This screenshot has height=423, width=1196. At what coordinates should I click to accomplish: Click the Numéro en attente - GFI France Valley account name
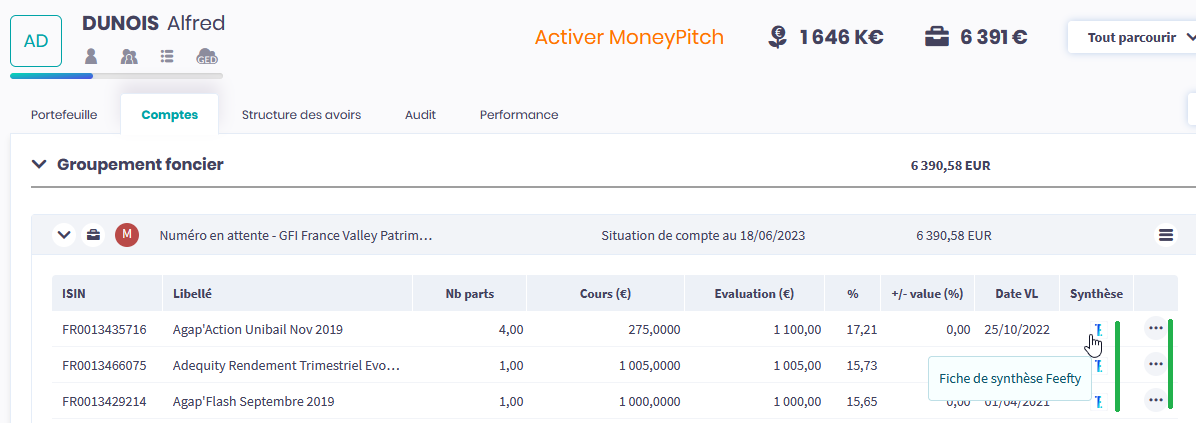tap(296, 236)
